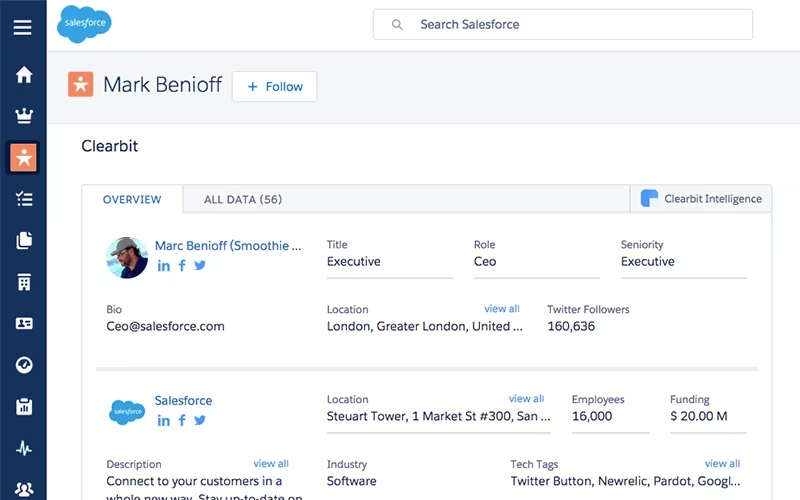Open Salesforce company LinkedIn icon
Image resolution: width=800 pixels, height=500 pixels.
pos(163,420)
